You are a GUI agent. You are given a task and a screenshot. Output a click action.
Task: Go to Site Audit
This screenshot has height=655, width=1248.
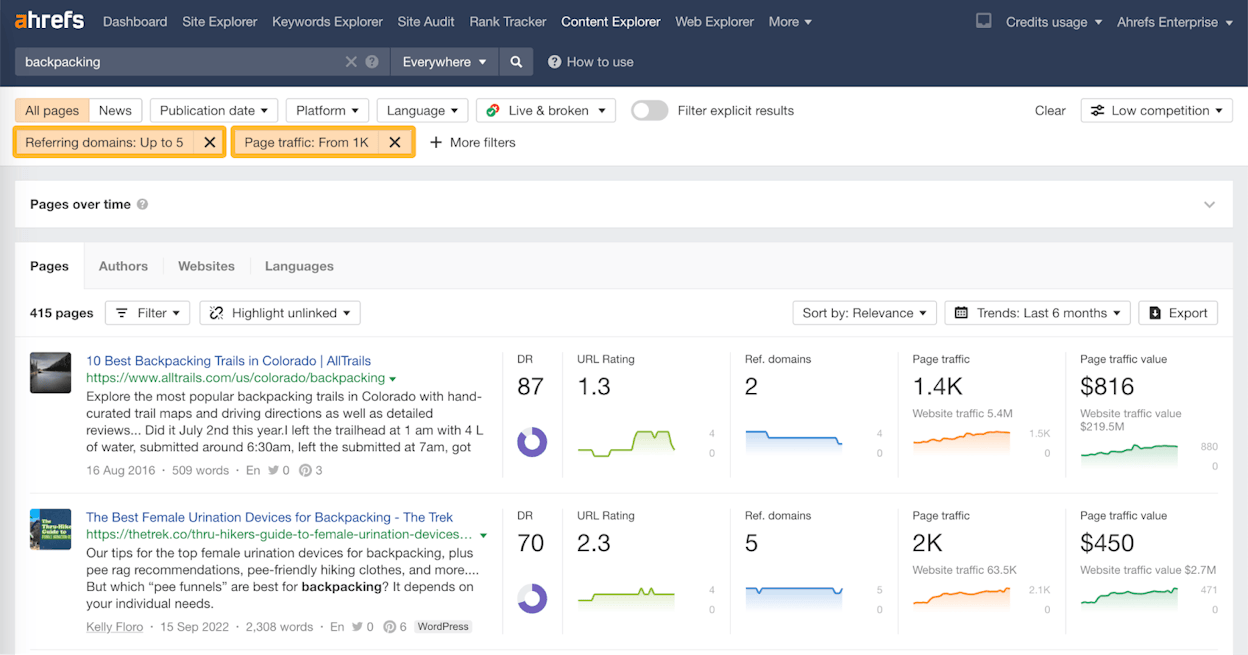426,22
